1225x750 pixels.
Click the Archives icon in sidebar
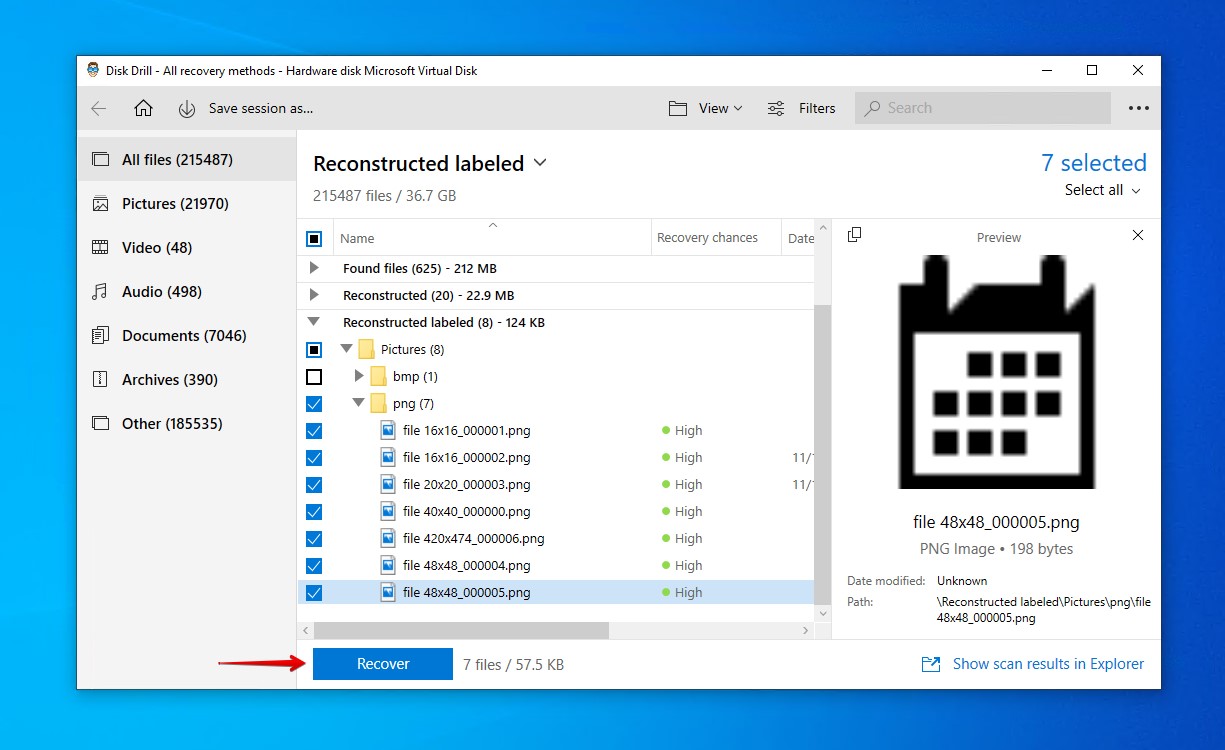tap(100, 380)
